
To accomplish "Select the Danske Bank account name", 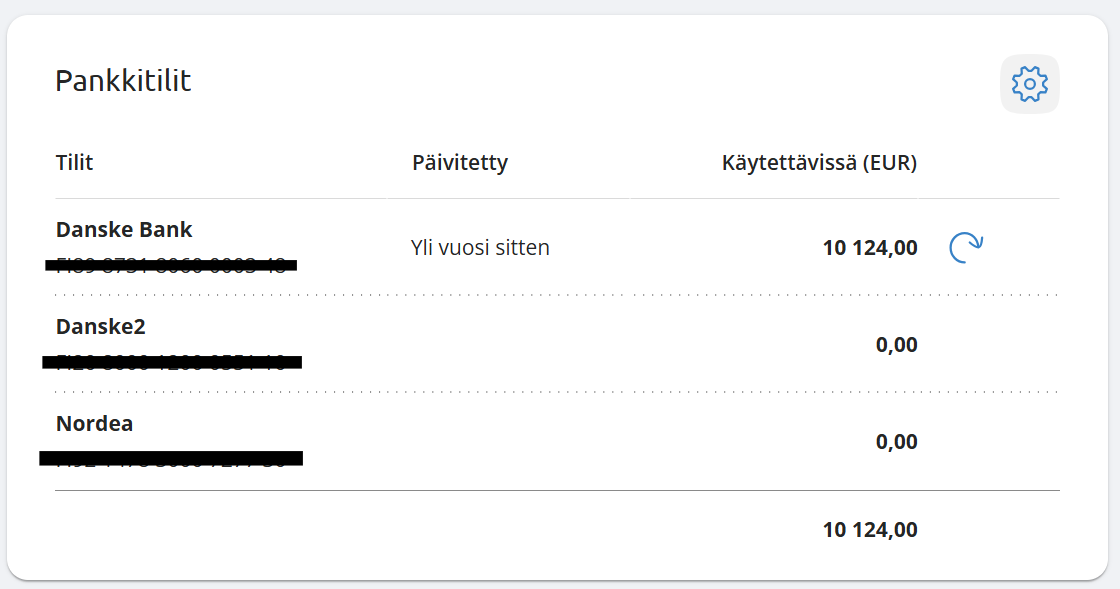I will click(124, 230).
